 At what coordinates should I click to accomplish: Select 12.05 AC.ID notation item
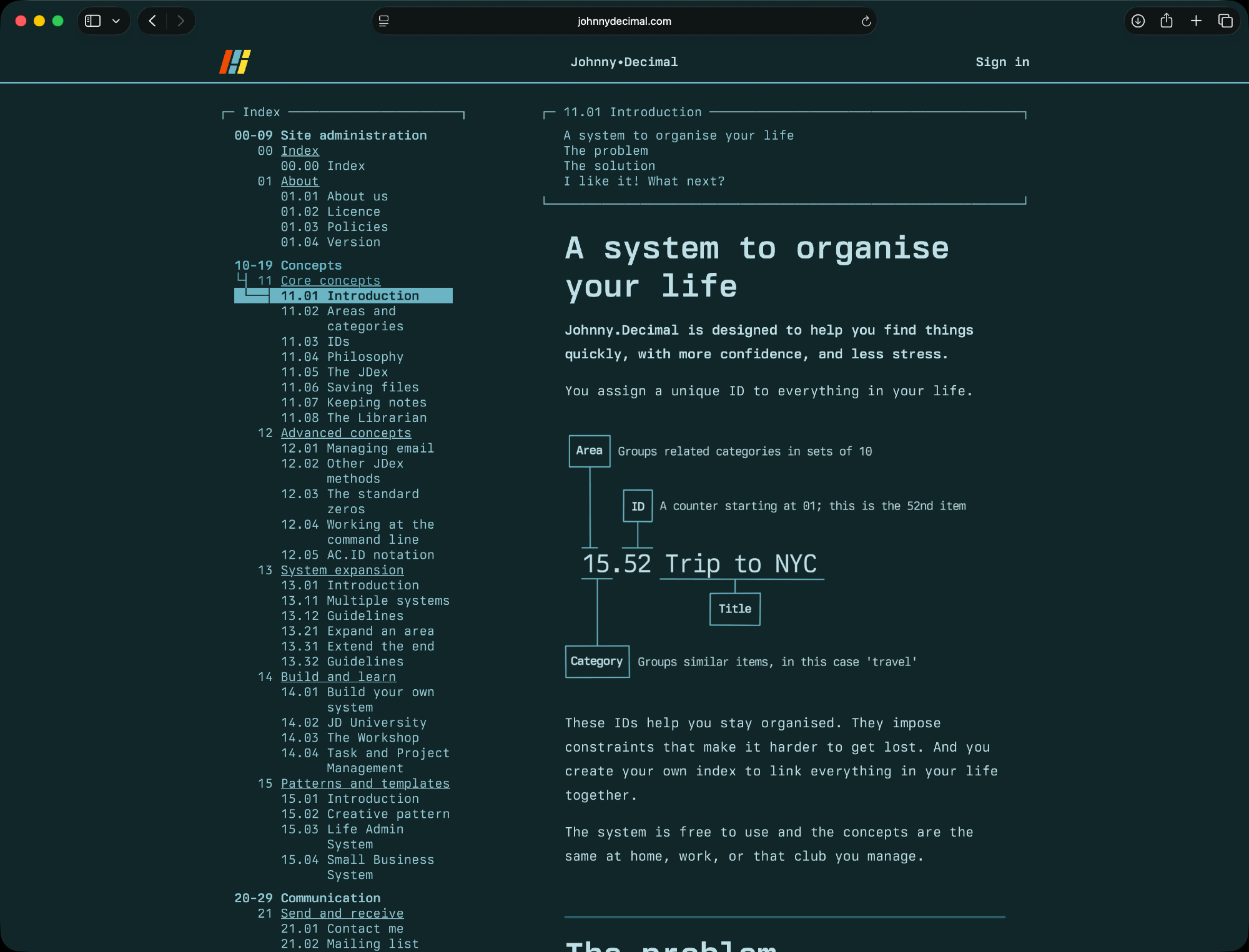click(x=357, y=555)
